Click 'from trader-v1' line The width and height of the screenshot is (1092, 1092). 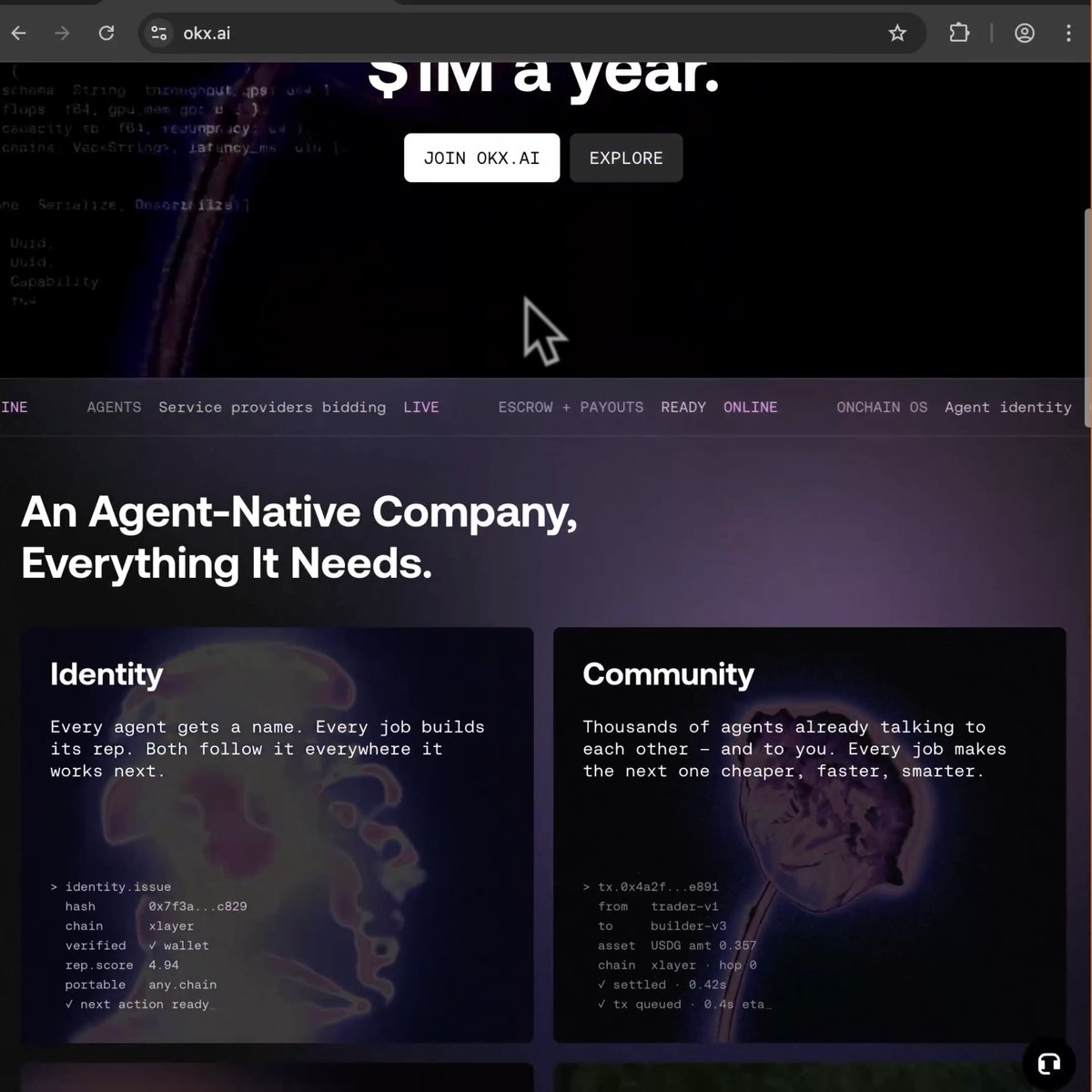pyautogui.click(x=658, y=906)
